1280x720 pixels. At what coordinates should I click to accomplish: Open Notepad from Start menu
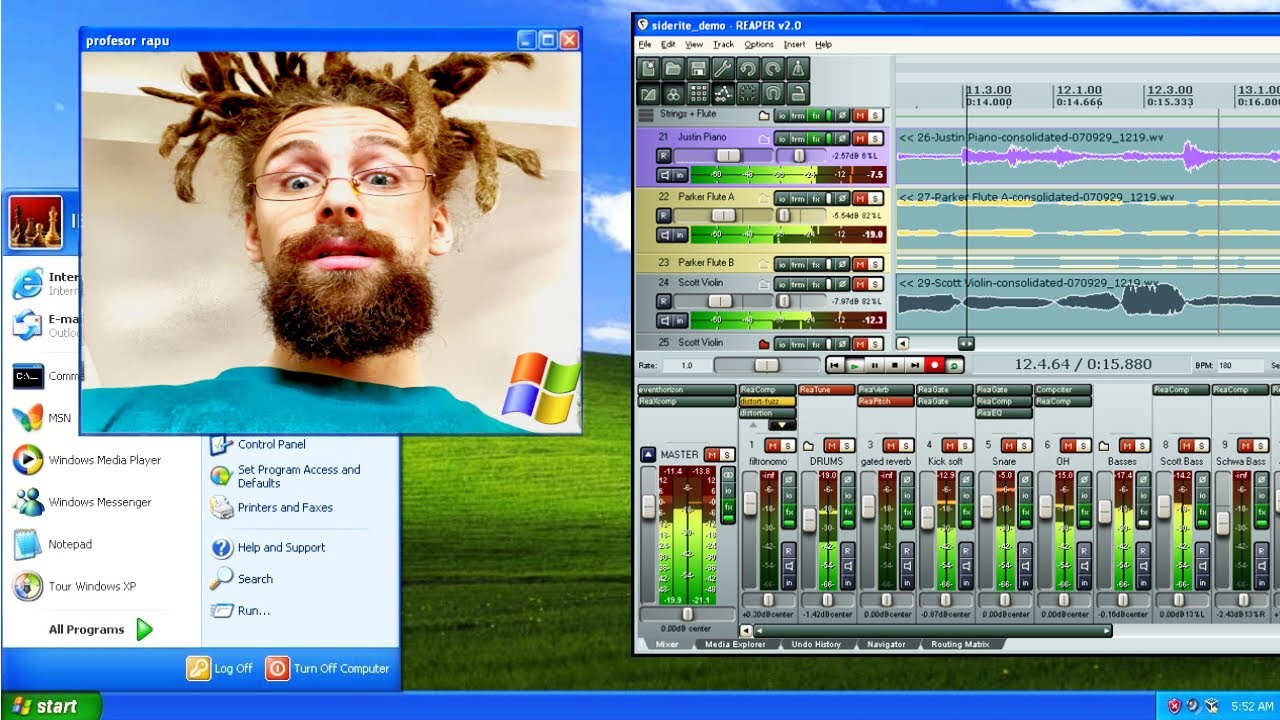click(x=70, y=544)
